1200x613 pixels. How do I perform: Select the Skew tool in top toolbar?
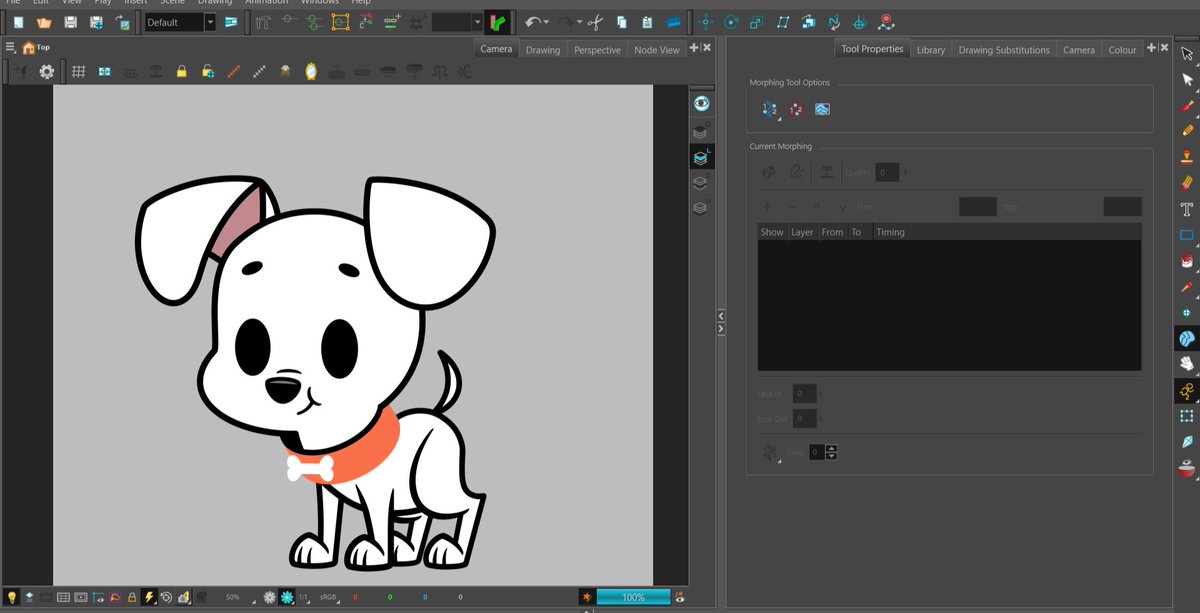[x=782, y=22]
